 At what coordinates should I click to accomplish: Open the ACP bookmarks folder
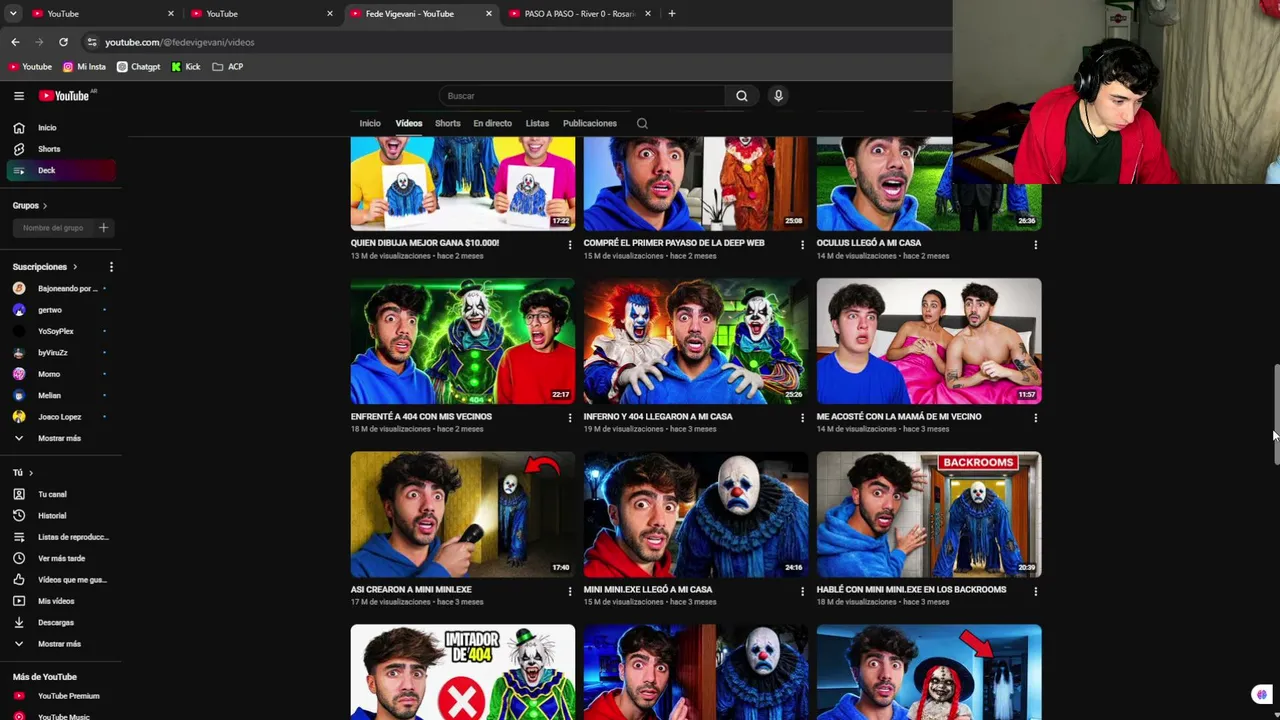(x=228, y=67)
